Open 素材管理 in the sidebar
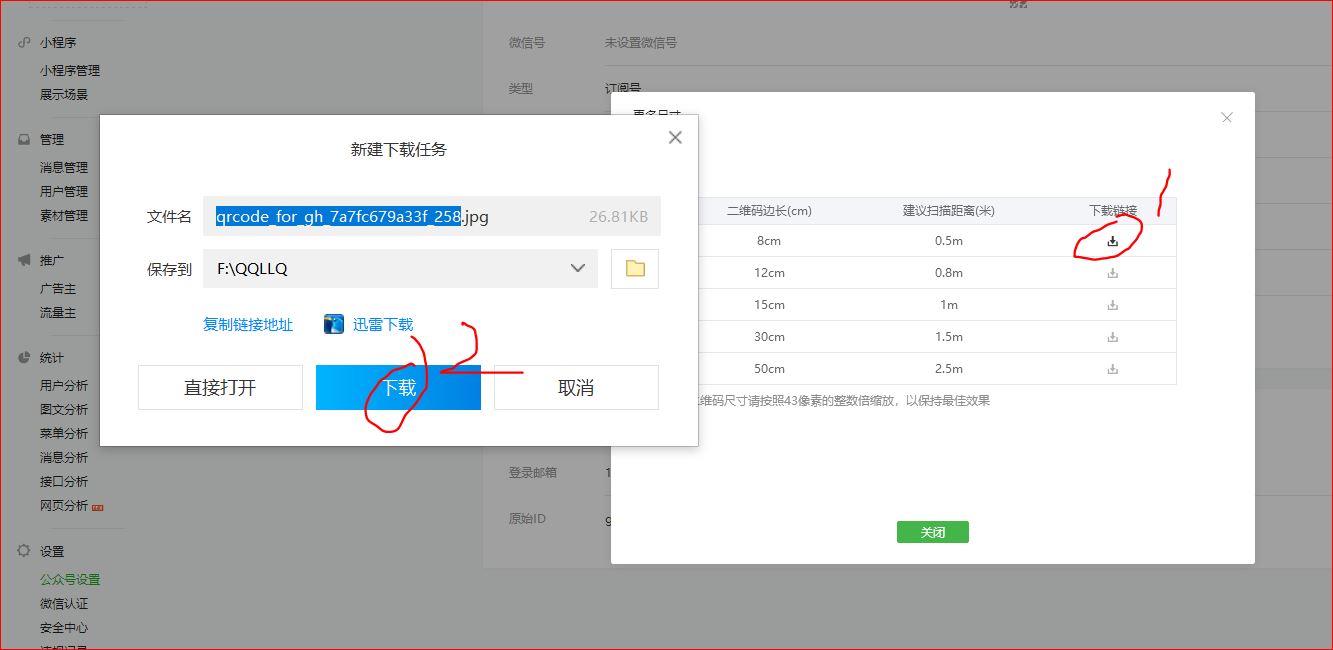This screenshot has width=1333, height=650. (64, 215)
